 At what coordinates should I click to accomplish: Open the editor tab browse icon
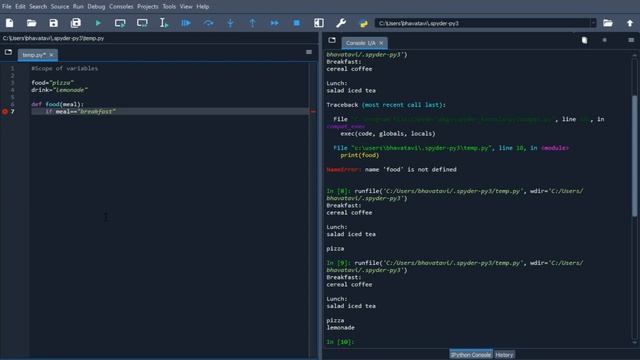pyautogui.click(x=8, y=52)
